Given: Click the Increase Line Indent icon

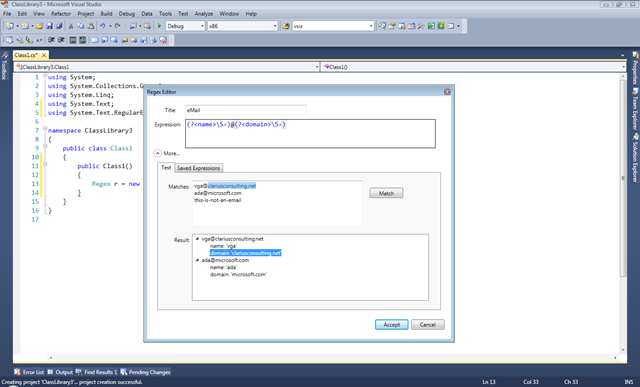Looking at the screenshot, I should (x=61, y=40).
